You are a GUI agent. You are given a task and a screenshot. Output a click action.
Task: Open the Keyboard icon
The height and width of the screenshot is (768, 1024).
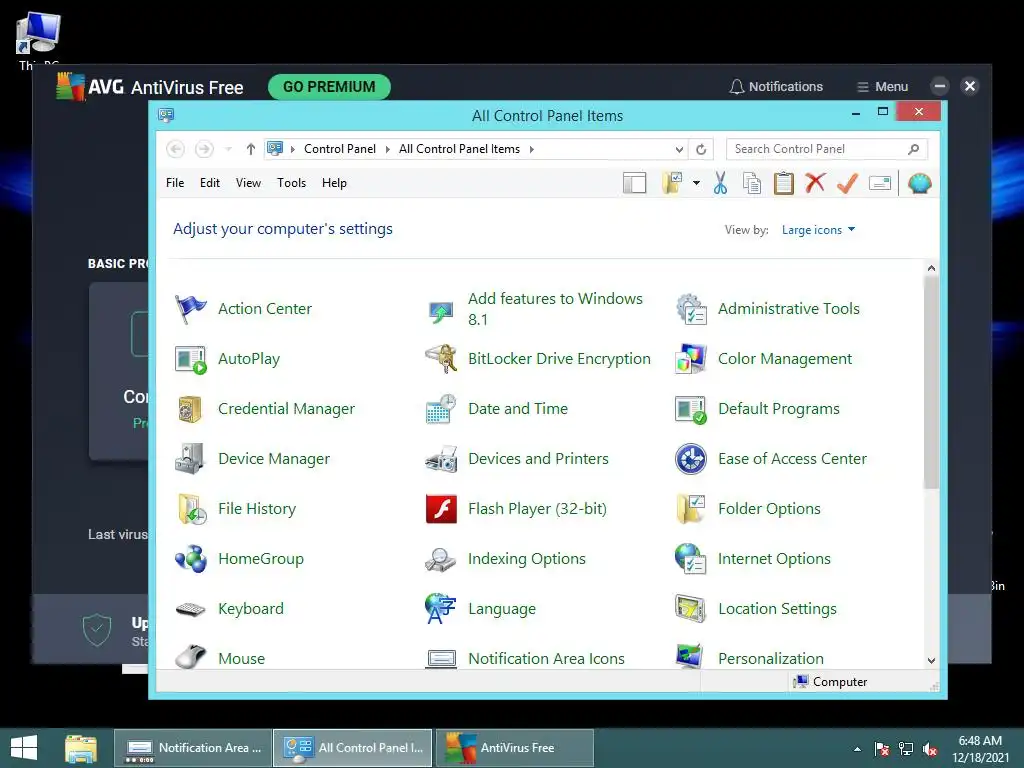(x=190, y=609)
